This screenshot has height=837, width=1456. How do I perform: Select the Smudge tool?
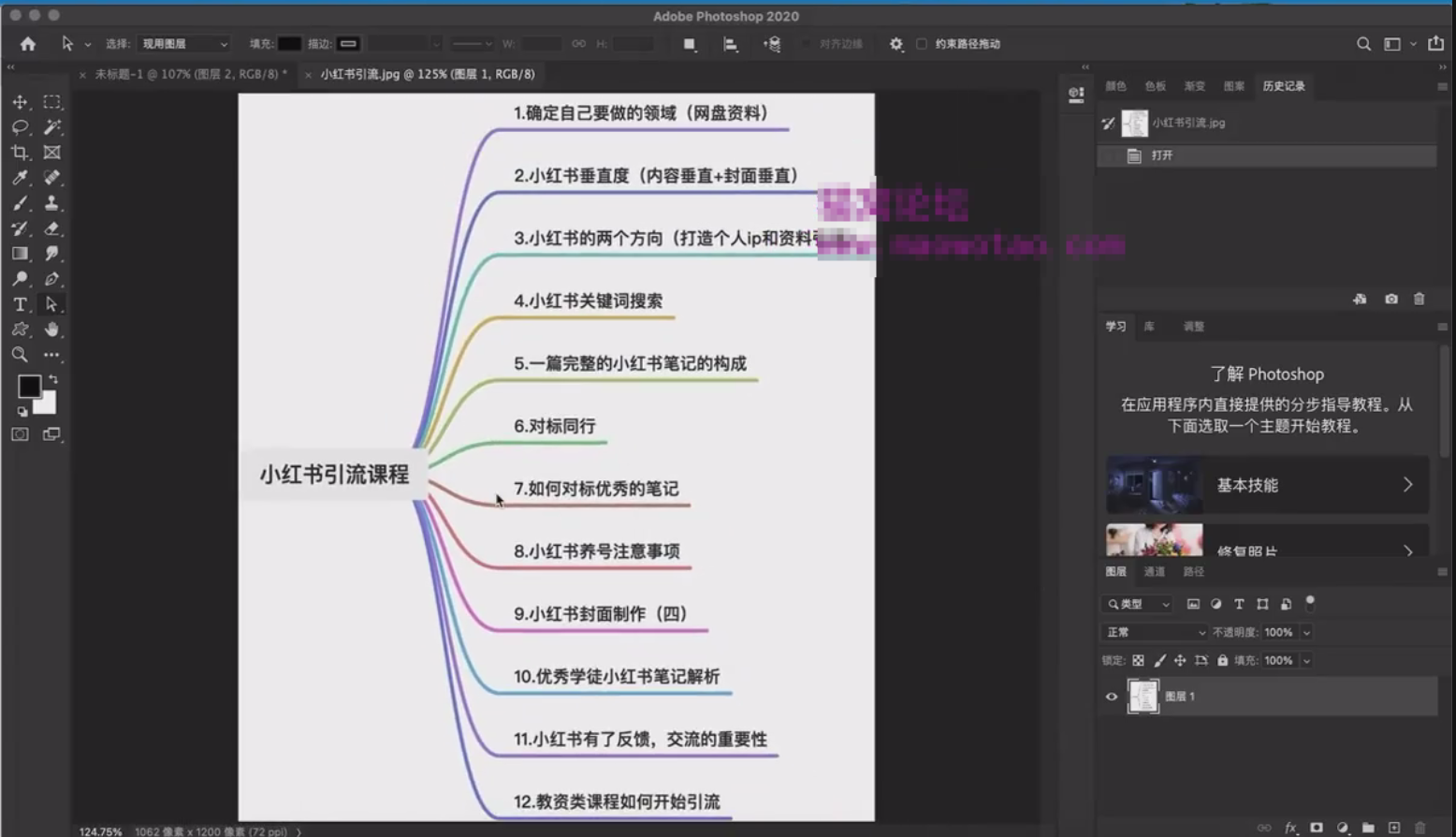click(x=51, y=254)
